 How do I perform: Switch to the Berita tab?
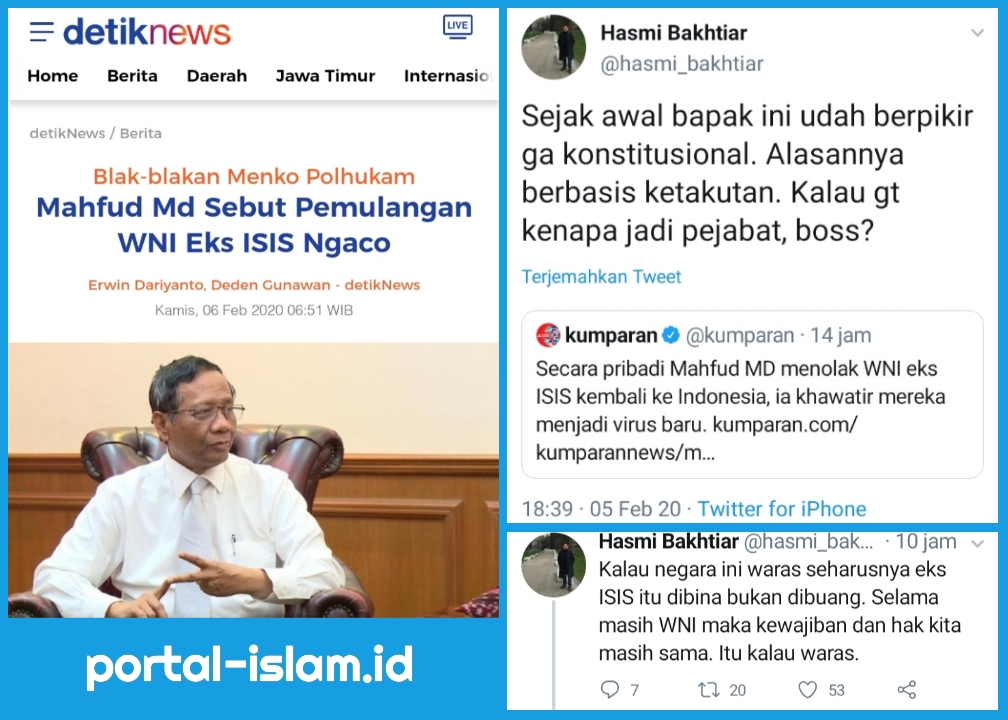[x=132, y=76]
